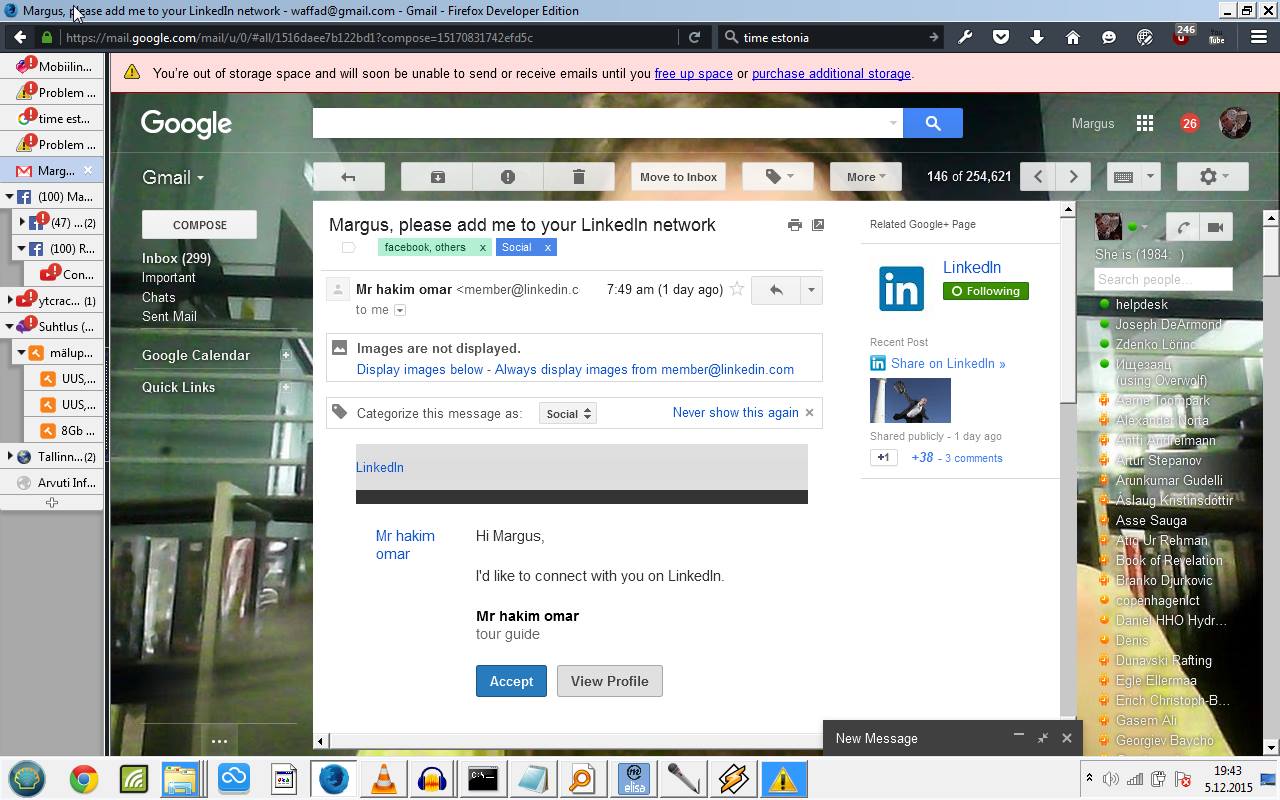Click 'Display images below' link
Screen dimensions: 1280x800
(420, 369)
